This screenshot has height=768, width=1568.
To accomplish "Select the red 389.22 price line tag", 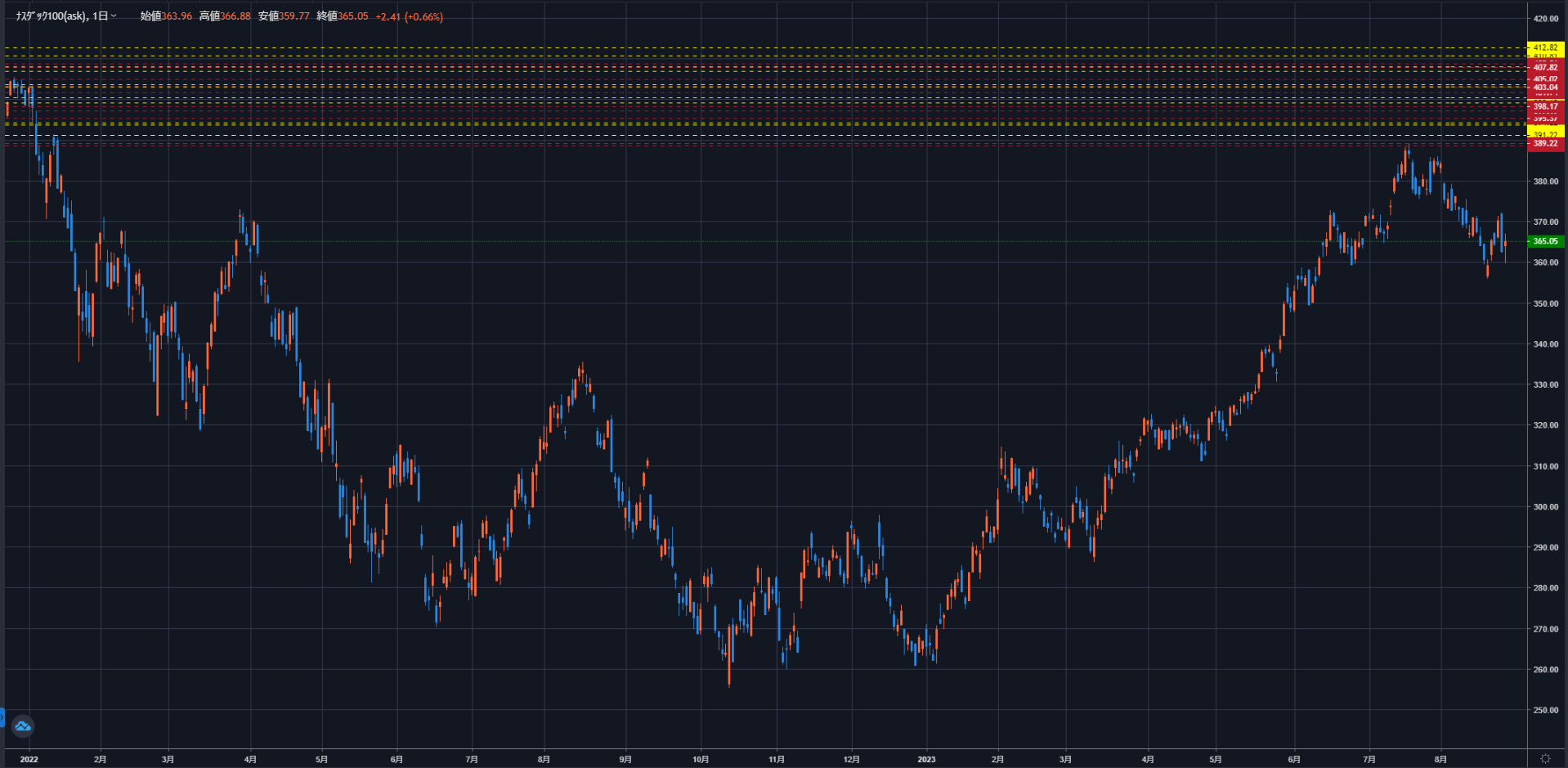I will pyautogui.click(x=1545, y=144).
